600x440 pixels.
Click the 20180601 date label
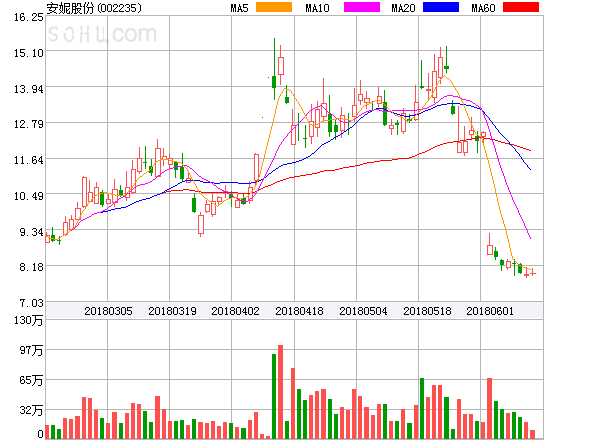tap(490, 311)
